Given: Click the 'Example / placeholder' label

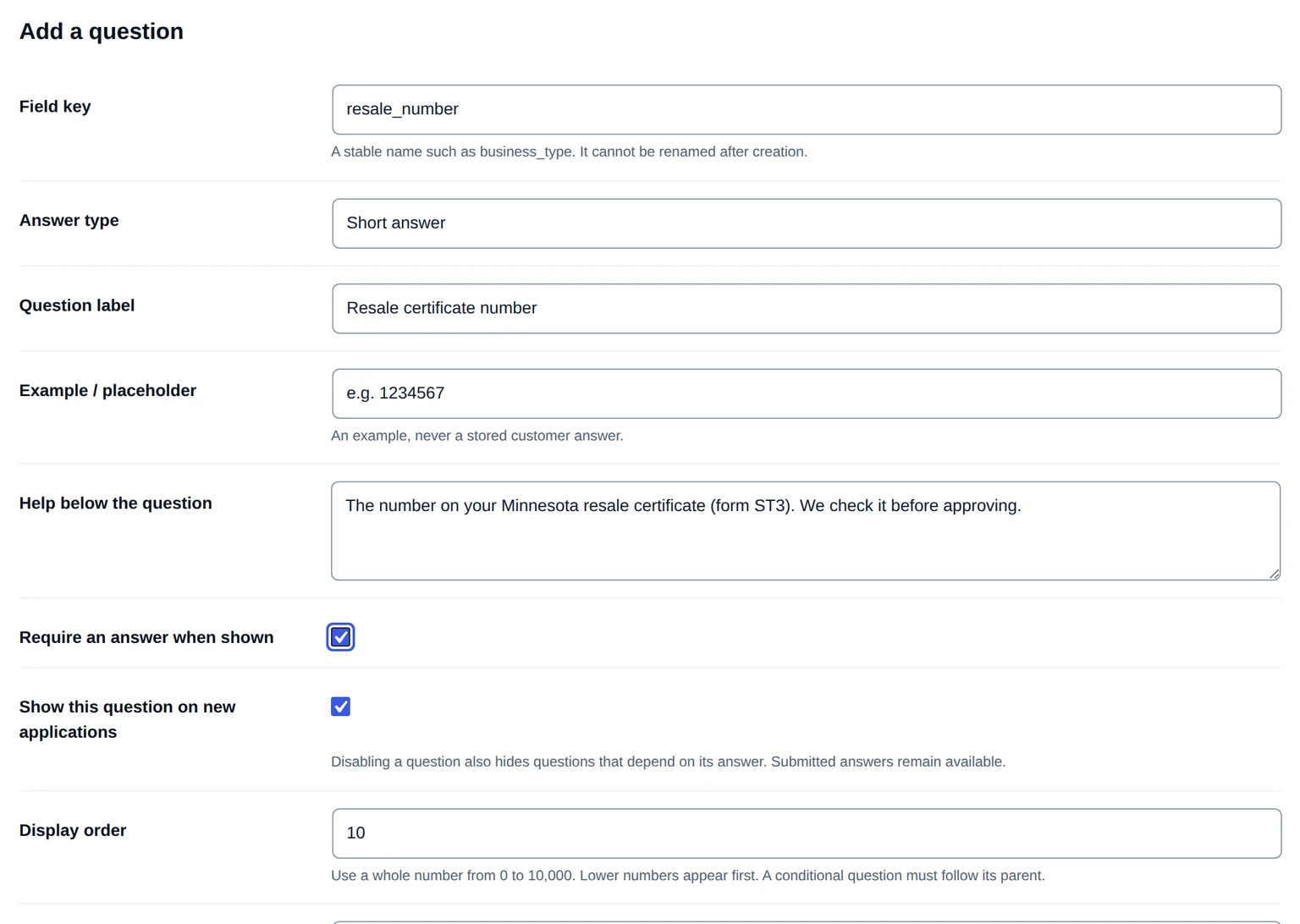Looking at the screenshot, I should click(x=107, y=391).
